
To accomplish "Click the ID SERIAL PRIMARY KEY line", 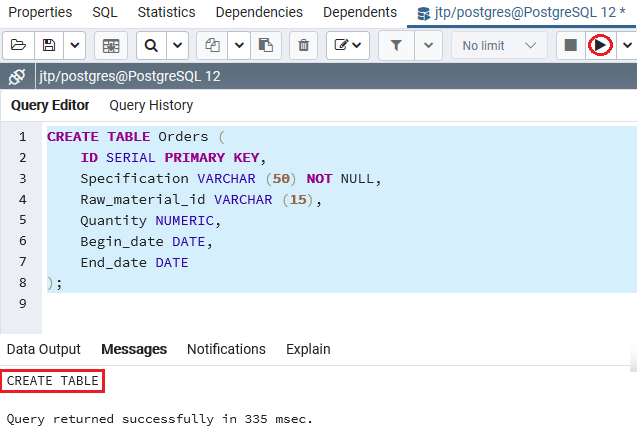I will (x=173, y=158).
